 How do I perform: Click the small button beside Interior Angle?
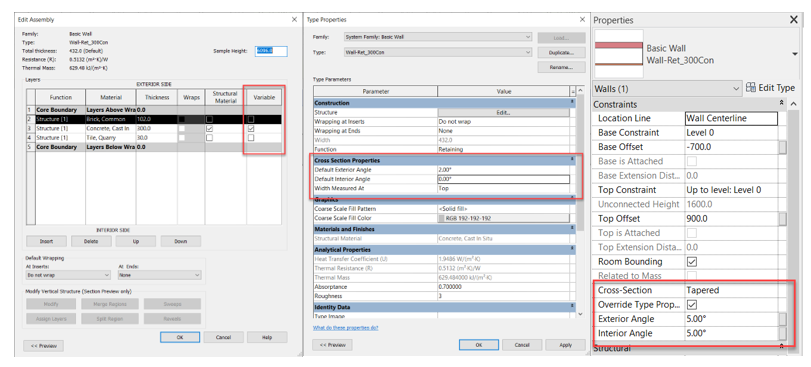tap(783, 333)
